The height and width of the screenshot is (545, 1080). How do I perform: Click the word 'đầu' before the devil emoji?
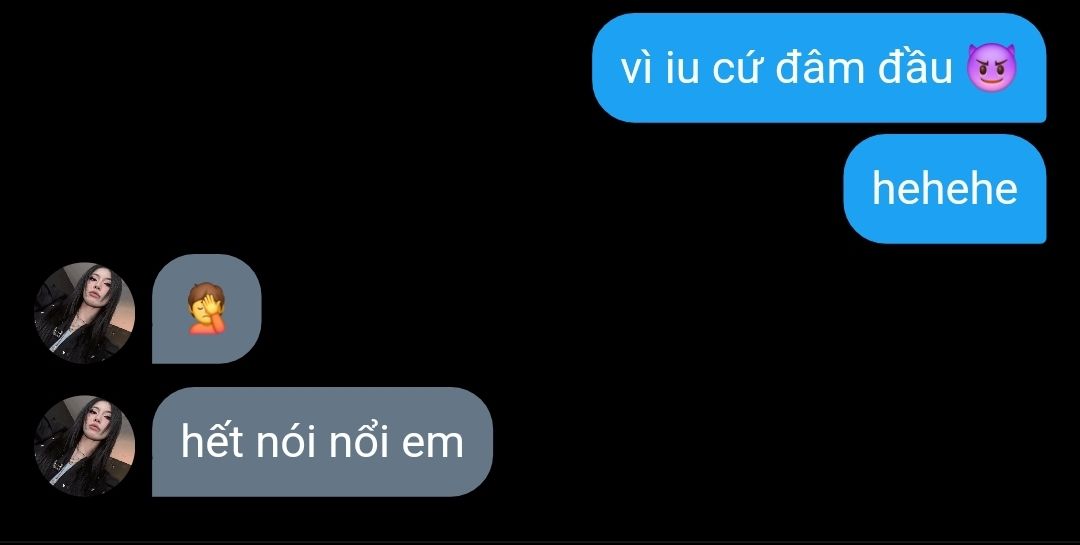[x=915, y=66]
